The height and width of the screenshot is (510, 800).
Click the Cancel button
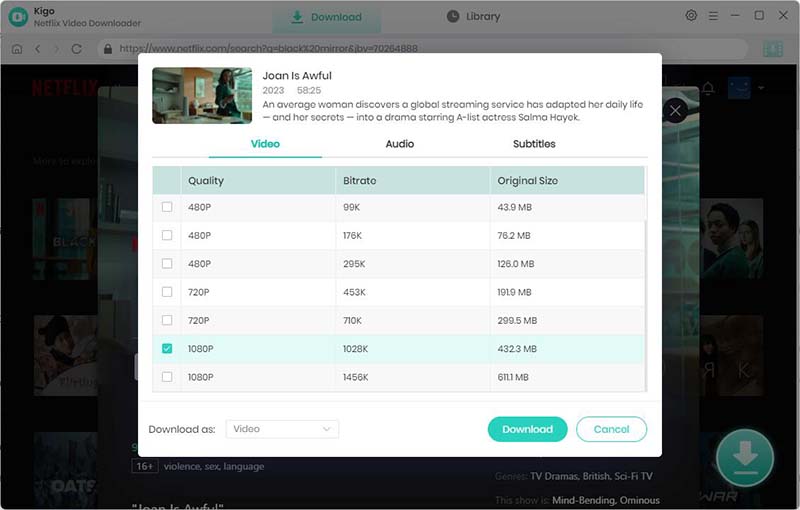611,429
